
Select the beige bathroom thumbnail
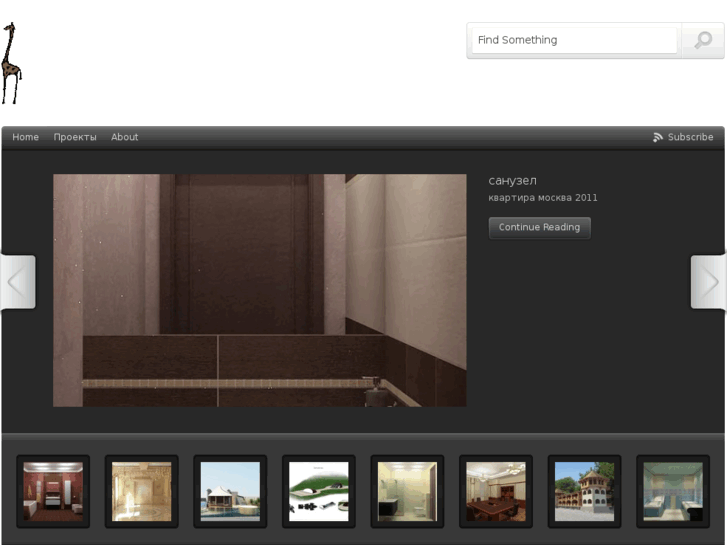(x=408, y=491)
